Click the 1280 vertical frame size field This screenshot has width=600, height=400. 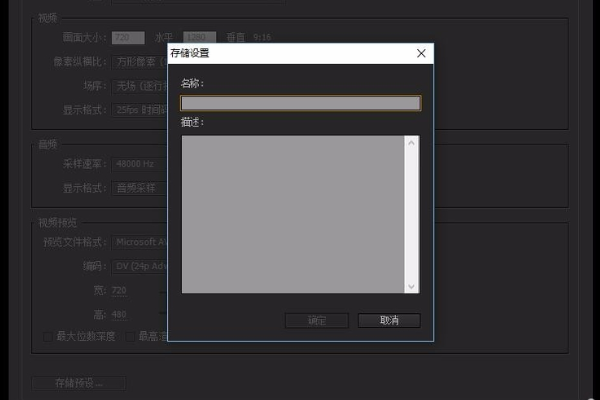199,38
